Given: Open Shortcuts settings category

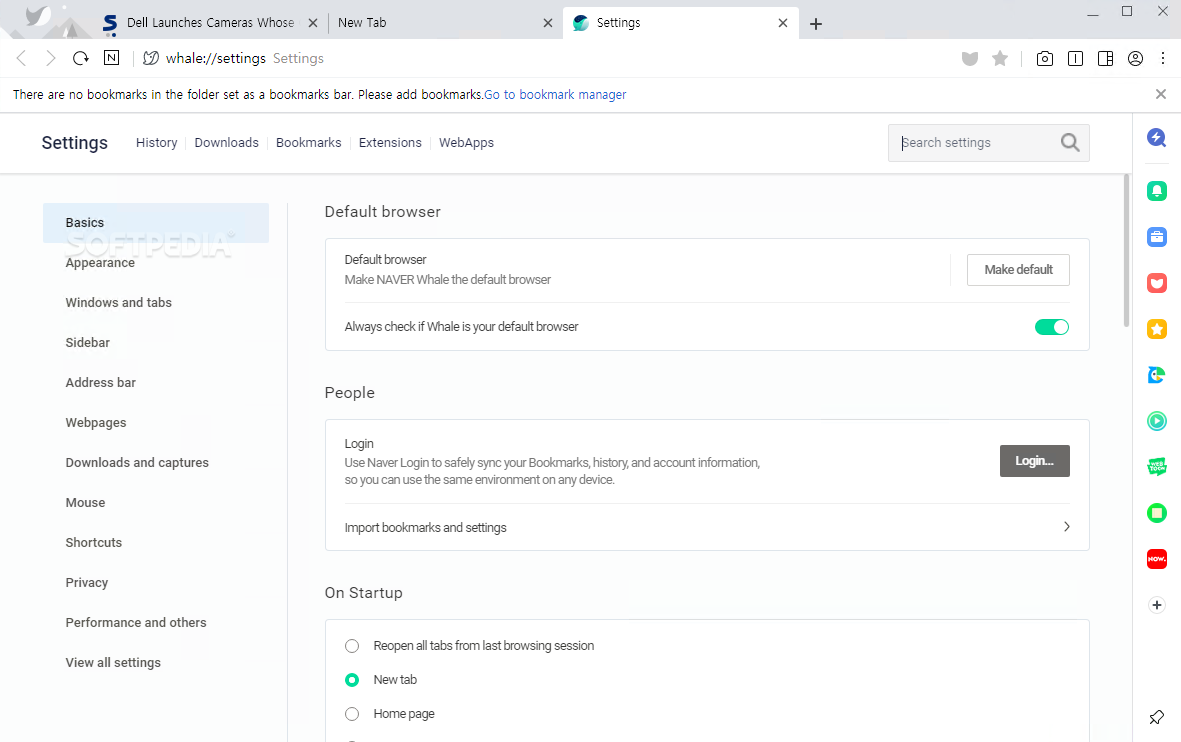Looking at the screenshot, I should [93, 542].
